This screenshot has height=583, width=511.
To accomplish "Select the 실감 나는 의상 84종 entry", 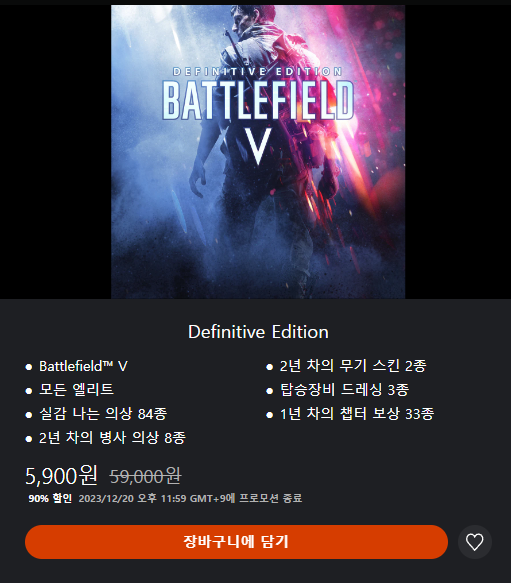I will [103, 413].
